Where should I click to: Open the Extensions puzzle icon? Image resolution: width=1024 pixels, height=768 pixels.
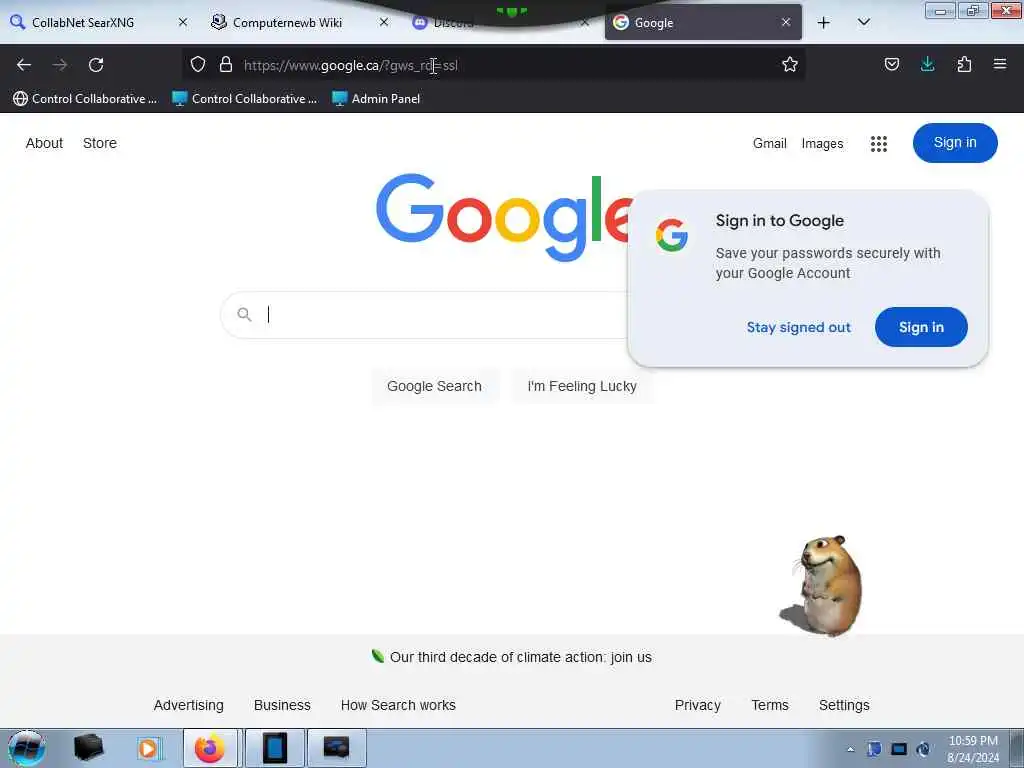coord(964,64)
